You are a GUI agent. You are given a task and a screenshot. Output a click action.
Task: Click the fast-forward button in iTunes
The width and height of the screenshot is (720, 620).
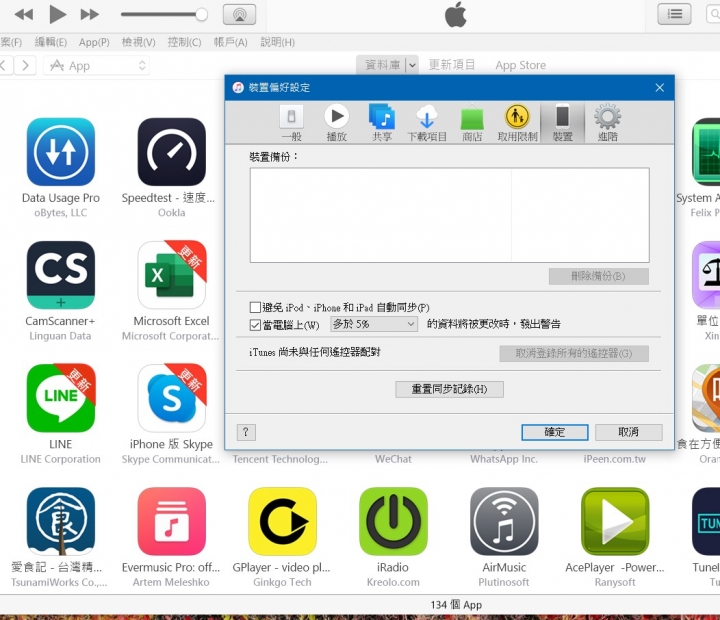(90, 15)
